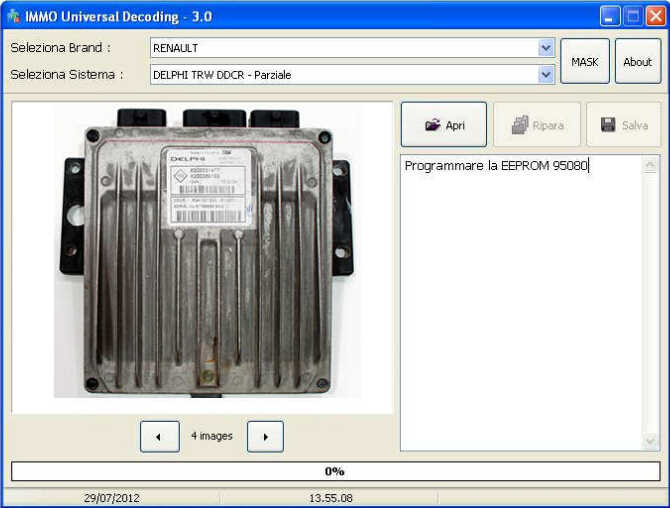Minimize the IMMO Universal Decoding window
The height and width of the screenshot is (508, 670).
610,16
